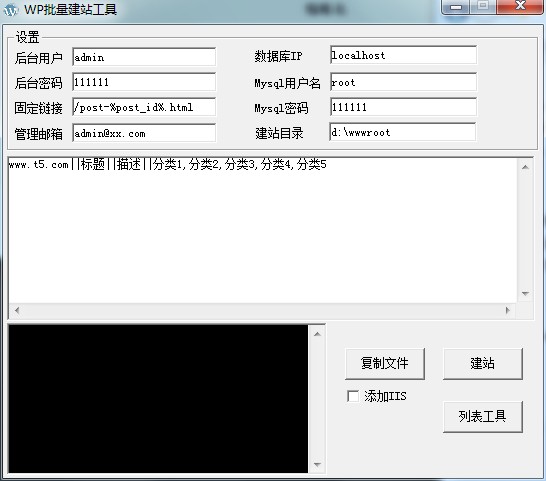
Task: Click the site list's scroll right arrow
Action: pyautogui.click(x=508, y=310)
